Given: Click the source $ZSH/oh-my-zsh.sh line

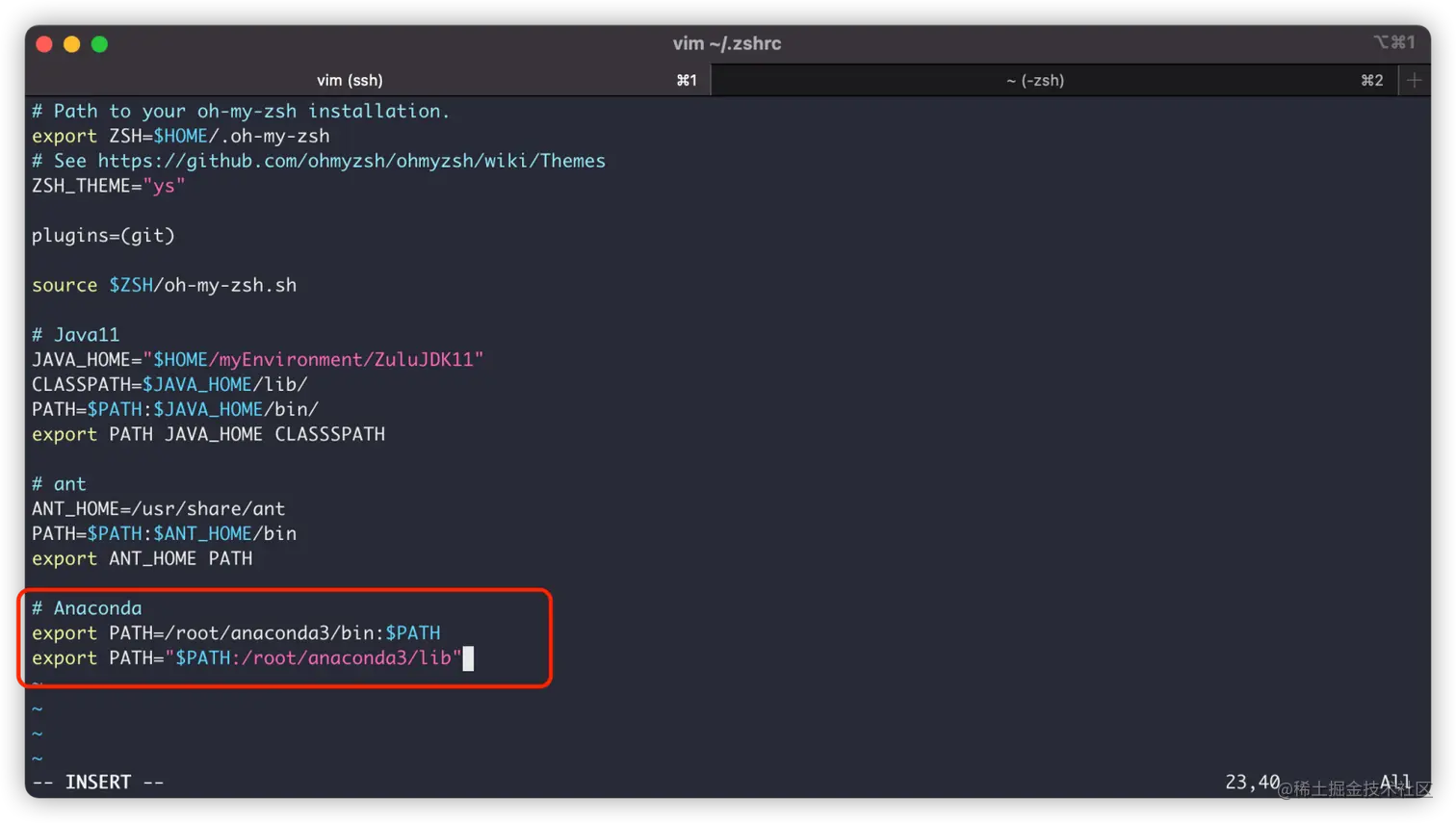Looking at the screenshot, I should coord(164,286).
